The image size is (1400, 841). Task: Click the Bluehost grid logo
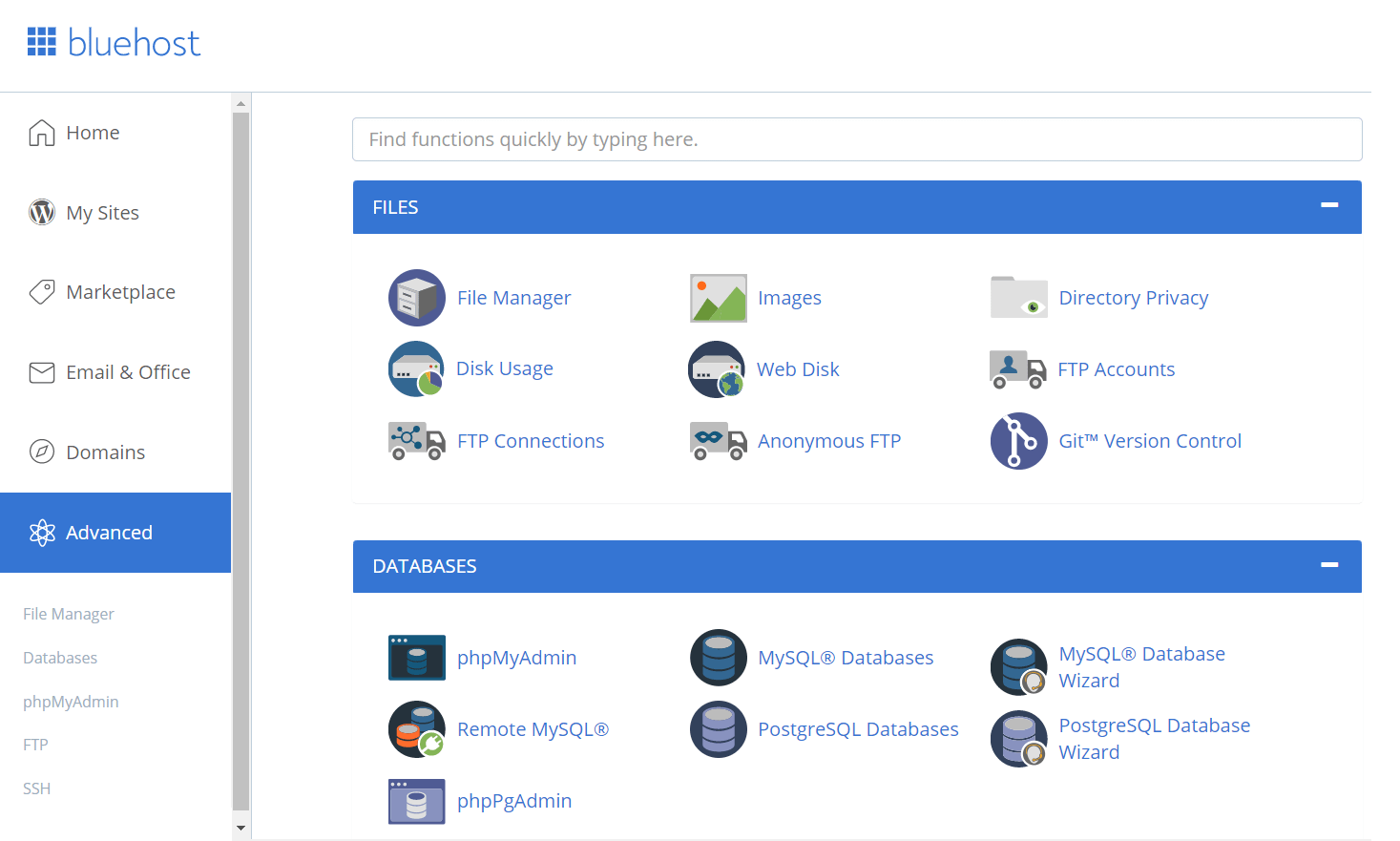pyautogui.click(x=42, y=41)
